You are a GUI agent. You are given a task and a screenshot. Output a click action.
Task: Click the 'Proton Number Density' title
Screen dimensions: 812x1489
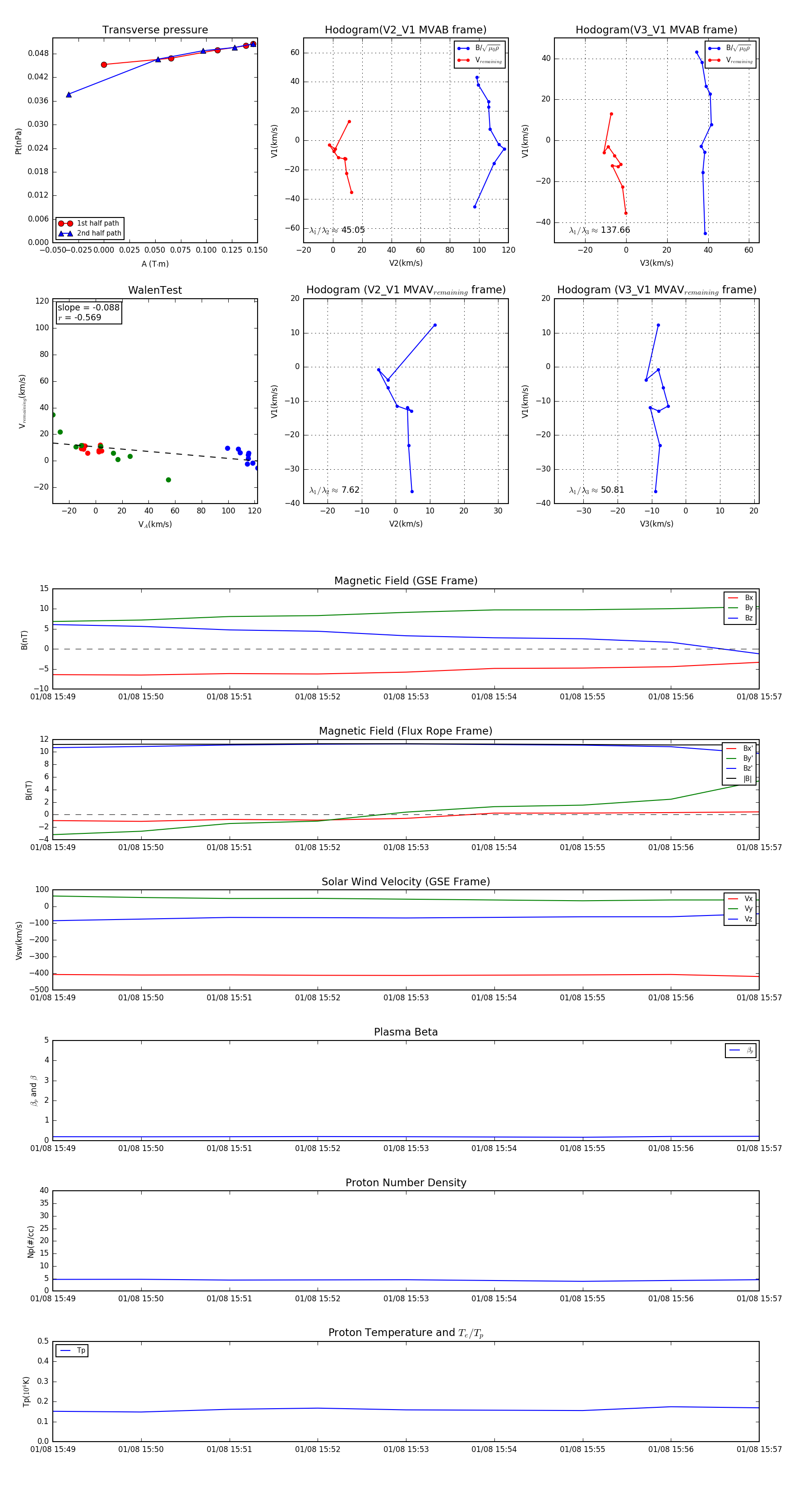tap(406, 1183)
